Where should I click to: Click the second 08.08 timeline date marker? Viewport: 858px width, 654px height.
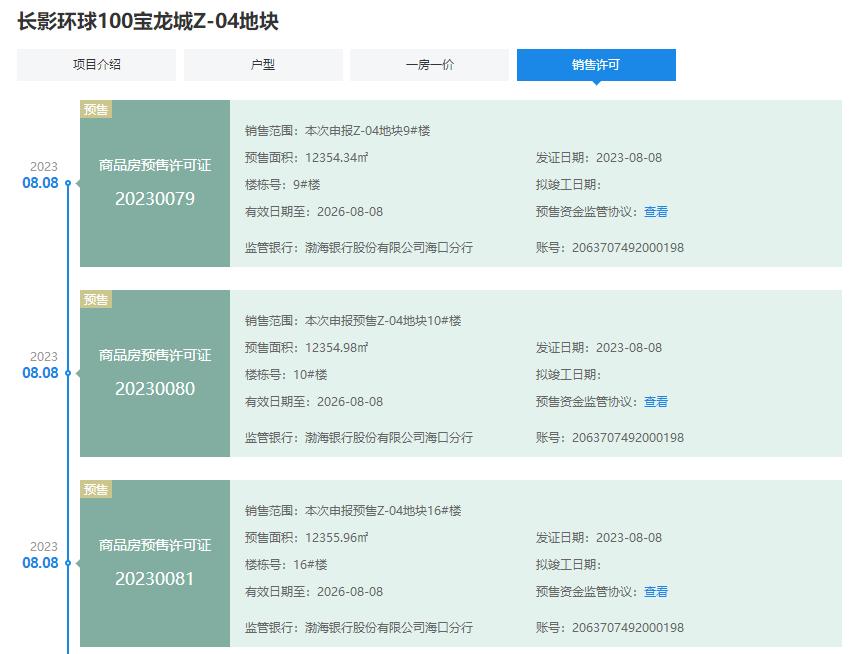coord(40,374)
